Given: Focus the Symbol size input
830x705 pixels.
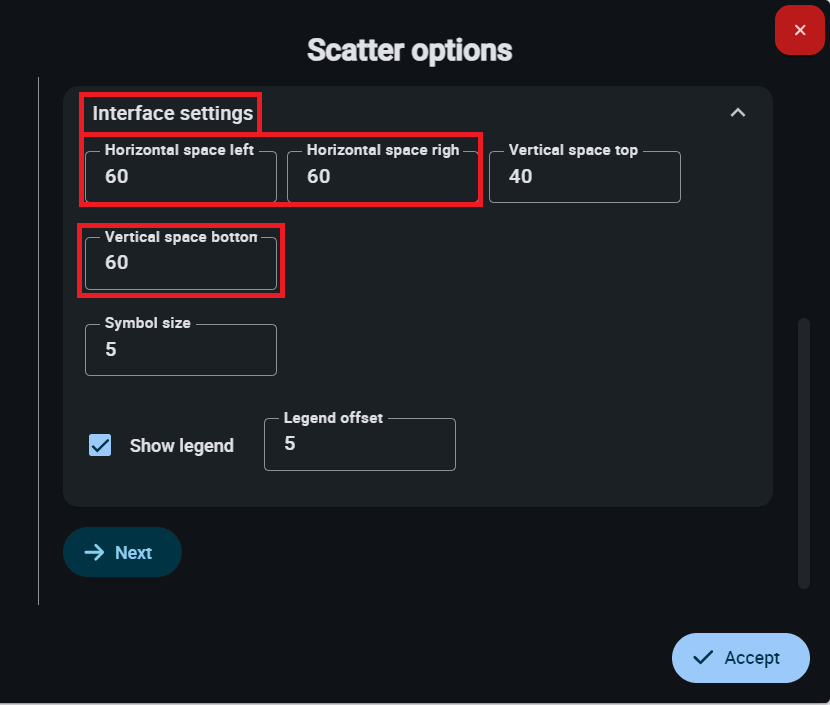Looking at the screenshot, I should point(180,350).
